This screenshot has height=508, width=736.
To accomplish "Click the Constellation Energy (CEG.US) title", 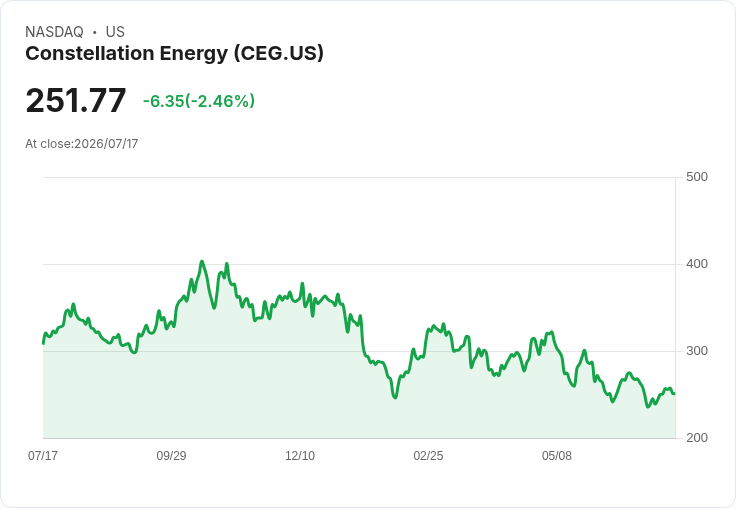I will 174,54.
